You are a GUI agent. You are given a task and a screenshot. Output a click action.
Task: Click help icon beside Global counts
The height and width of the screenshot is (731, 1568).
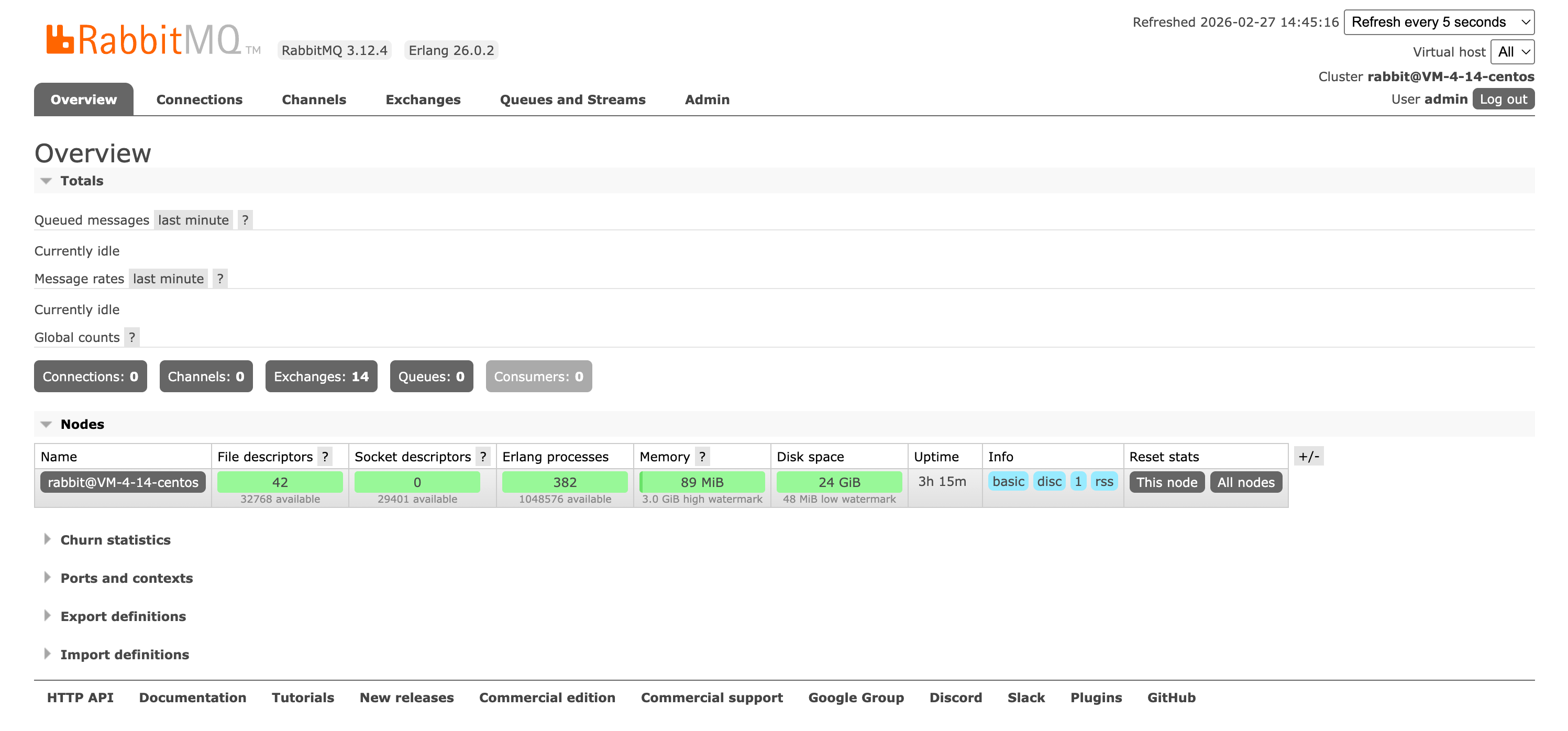131,337
